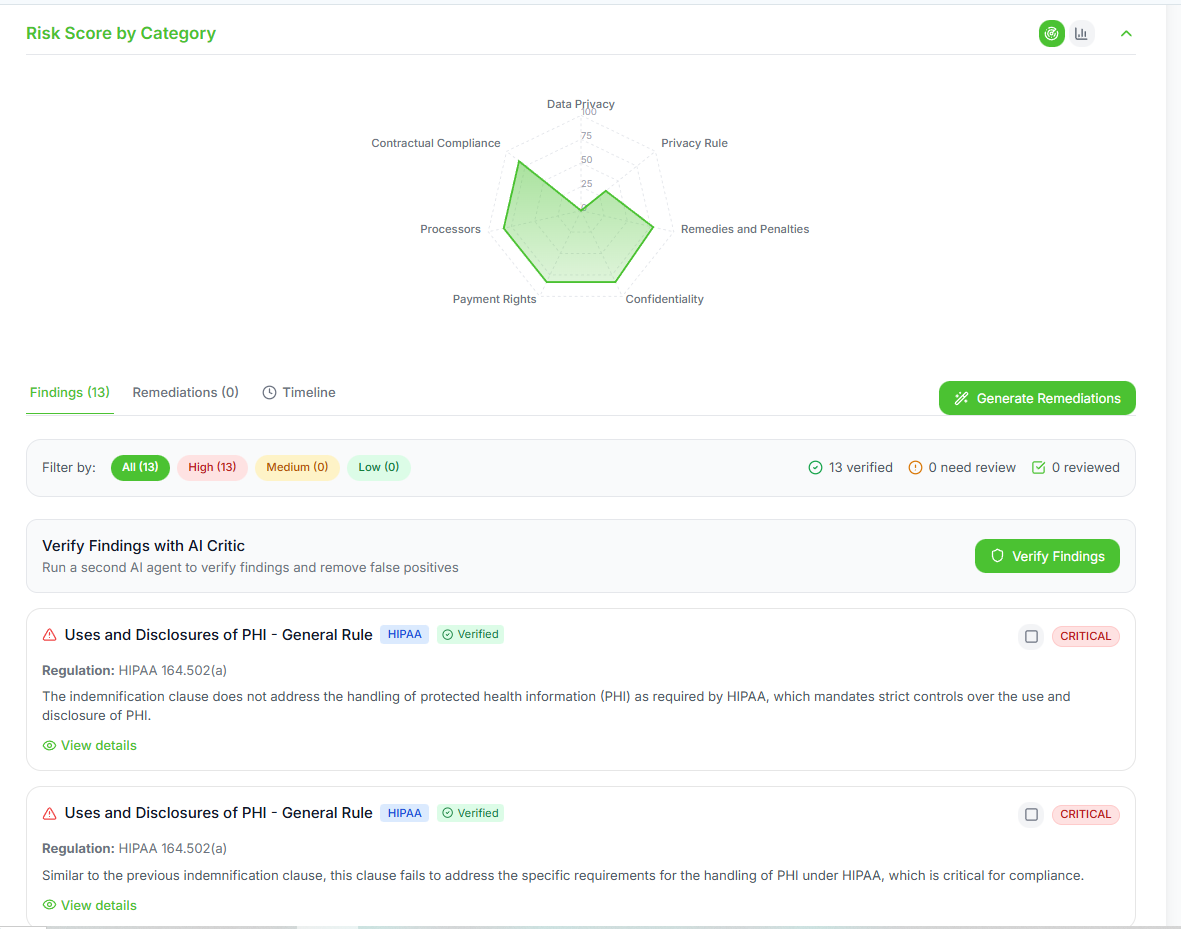Check the checkbox on the second critical finding
This screenshot has height=929, width=1181.
[x=1031, y=814]
